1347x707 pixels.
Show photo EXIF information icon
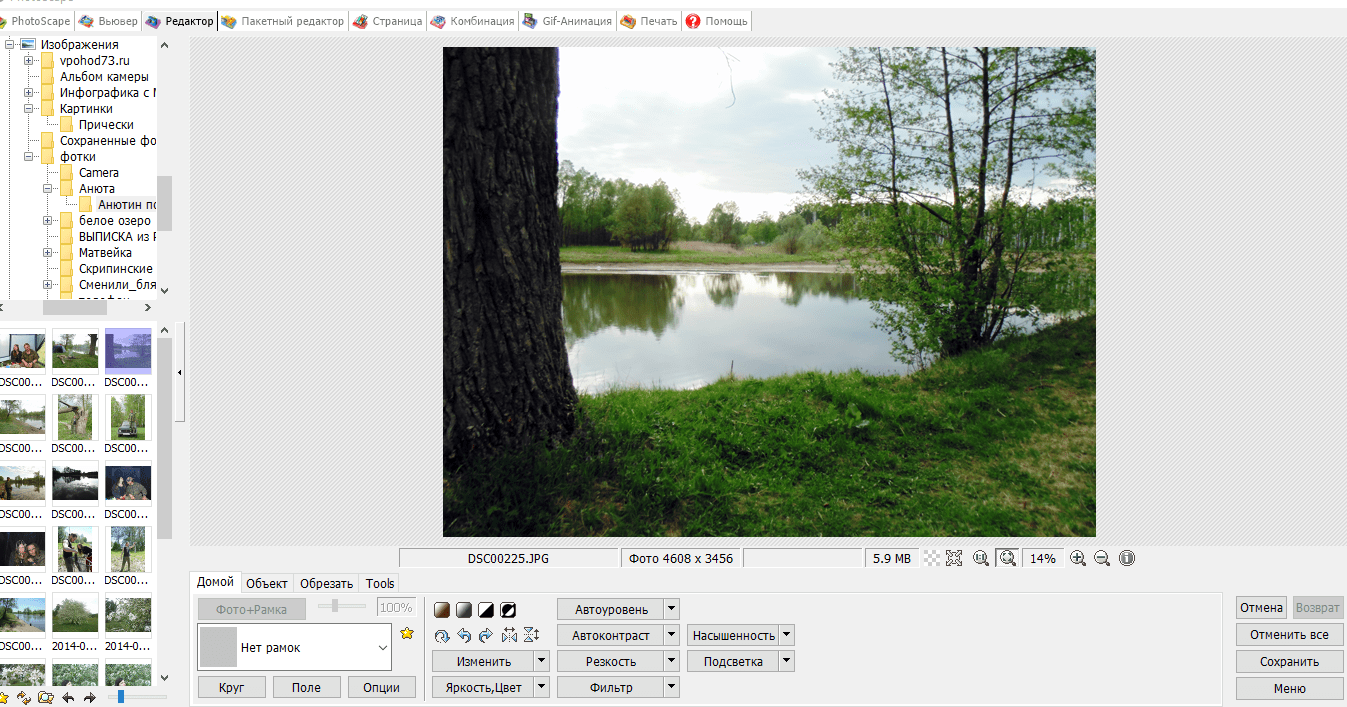[x=1127, y=558]
